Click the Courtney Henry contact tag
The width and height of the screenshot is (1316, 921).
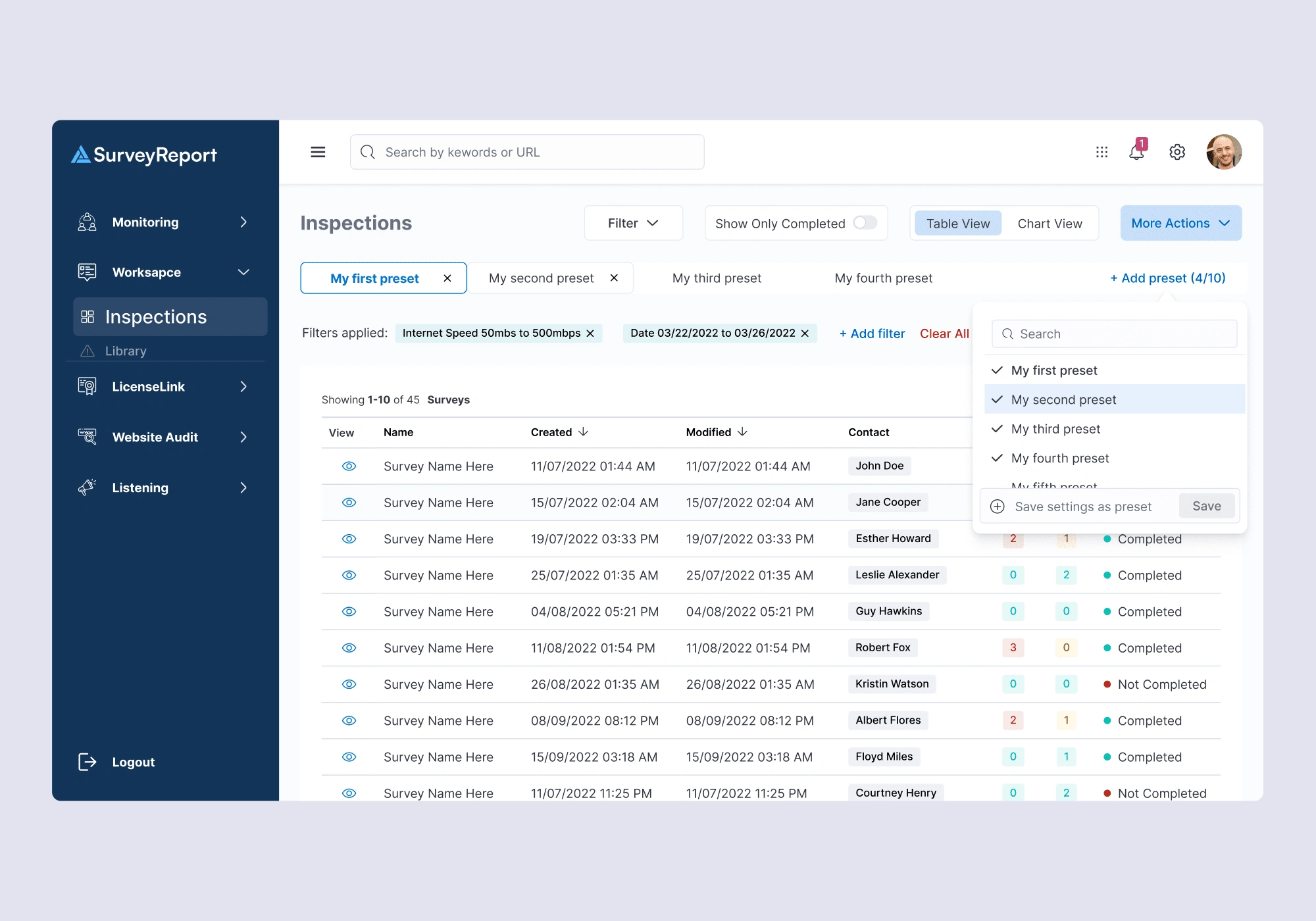click(x=896, y=793)
